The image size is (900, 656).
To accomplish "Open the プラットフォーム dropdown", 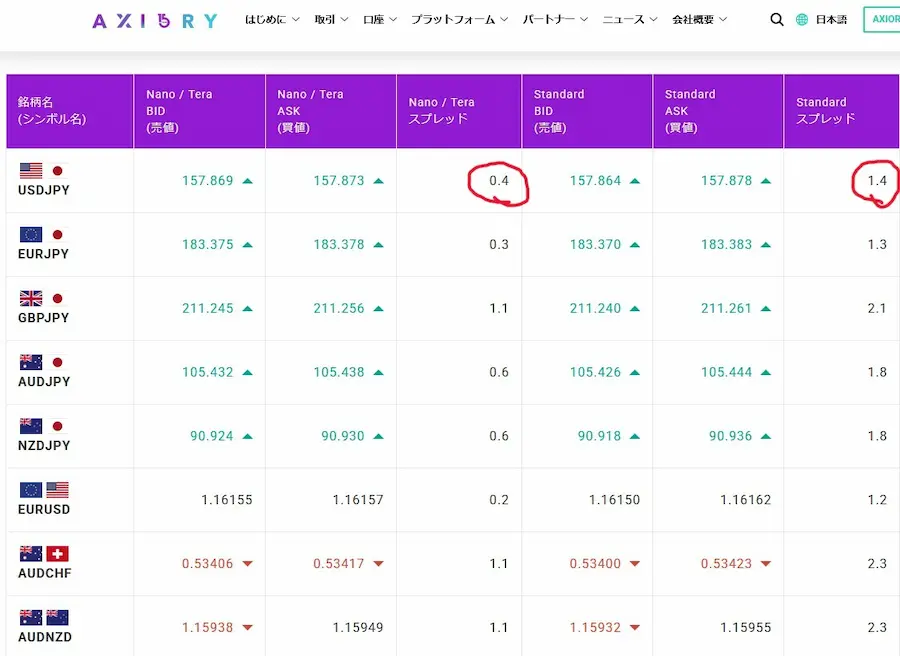I will click(459, 20).
